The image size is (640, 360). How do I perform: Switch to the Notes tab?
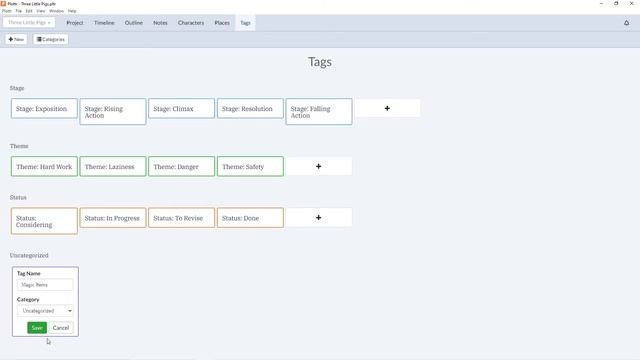pos(160,23)
